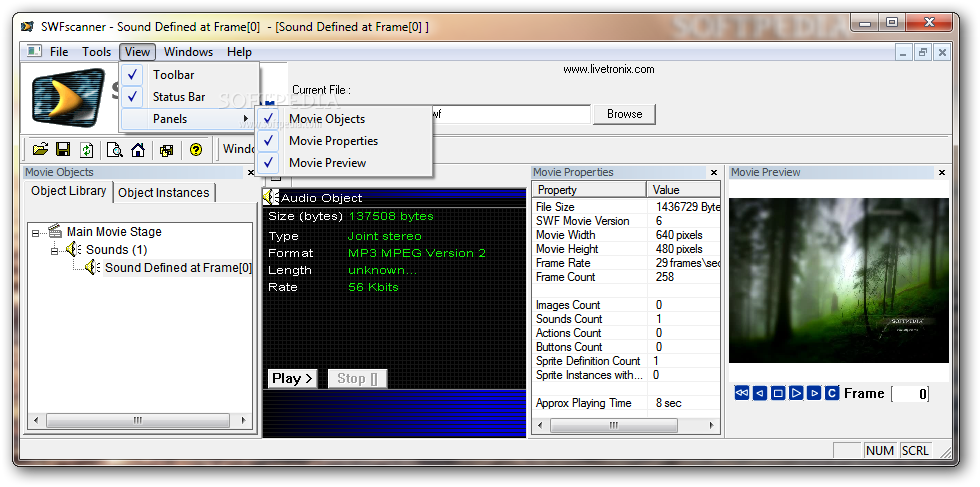Click Movie Objects horizontal scrollbar thumb
Image resolution: width=980 pixels, height=487 pixels.
tap(138, 421)
